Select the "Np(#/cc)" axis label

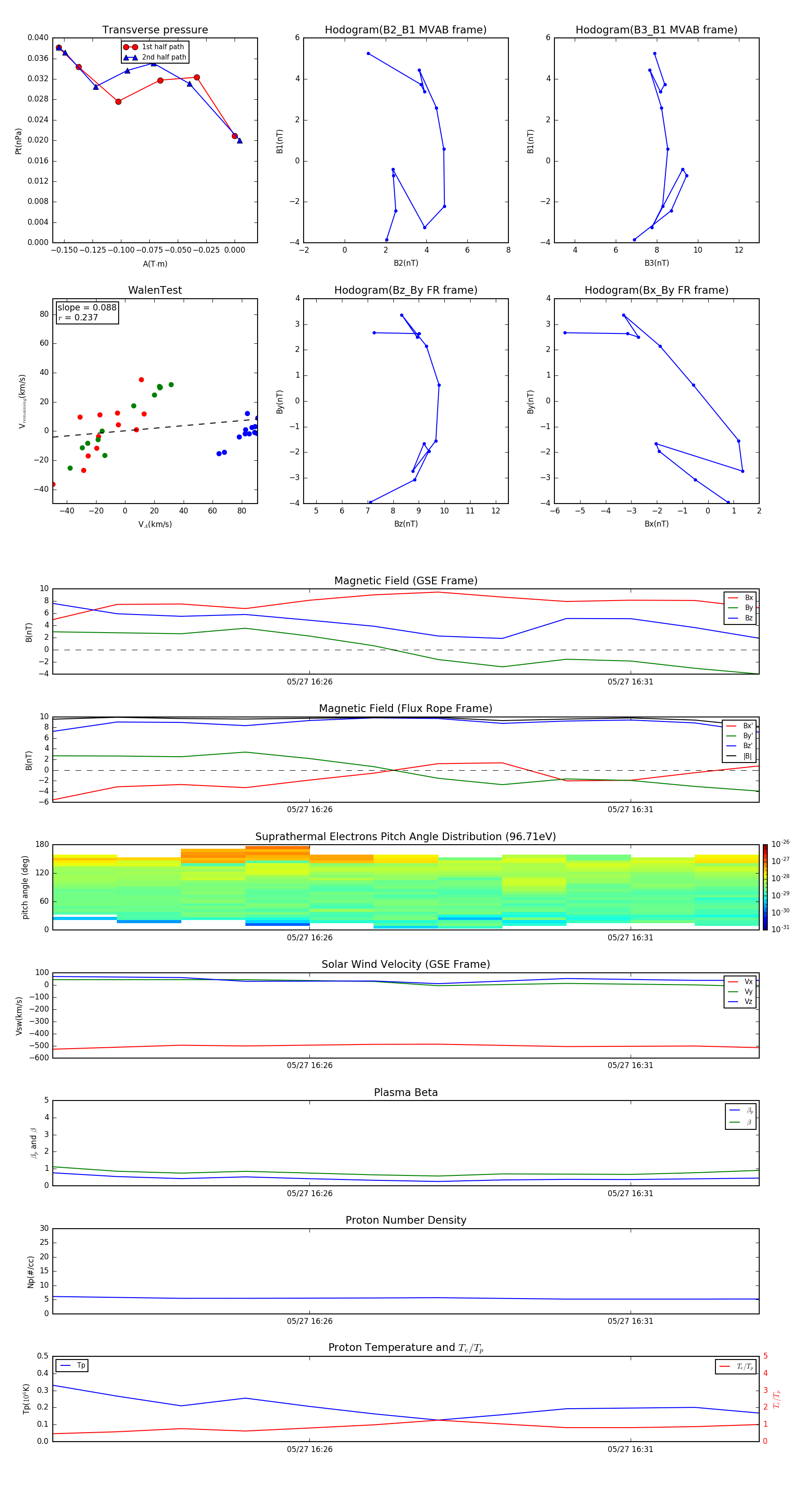click(x=31, y=1272)
